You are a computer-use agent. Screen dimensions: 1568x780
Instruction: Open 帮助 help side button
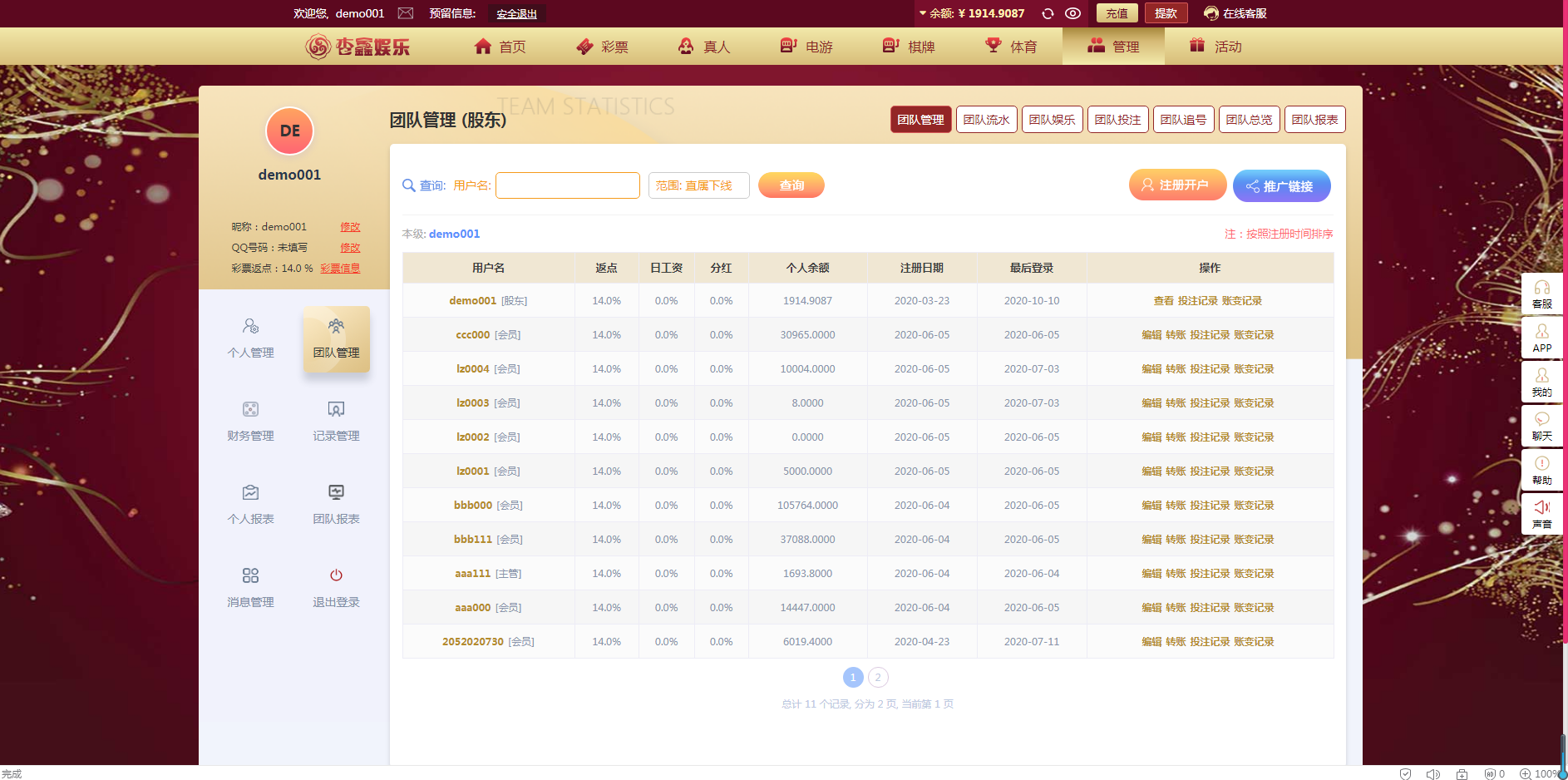1542,471
